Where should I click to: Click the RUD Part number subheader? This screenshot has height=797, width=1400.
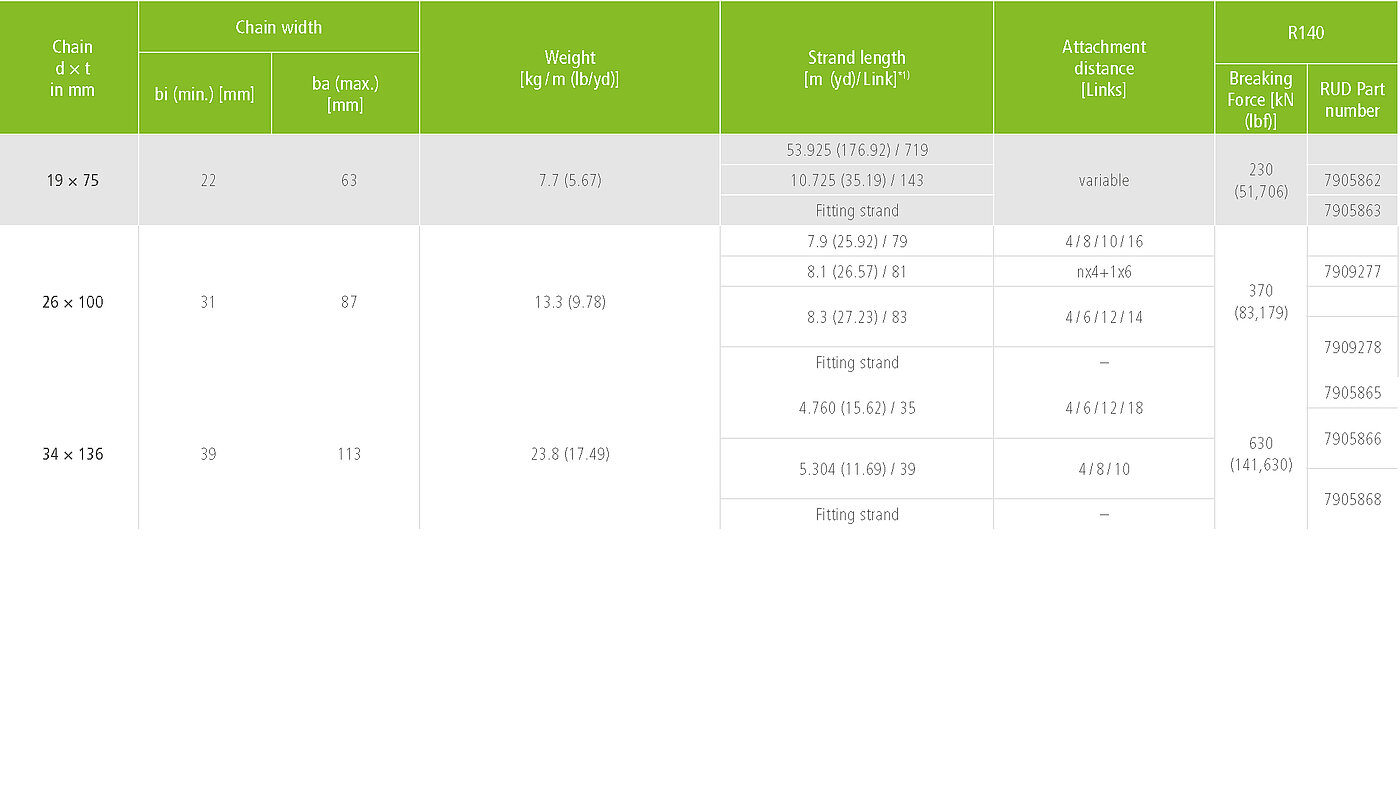1353,99
